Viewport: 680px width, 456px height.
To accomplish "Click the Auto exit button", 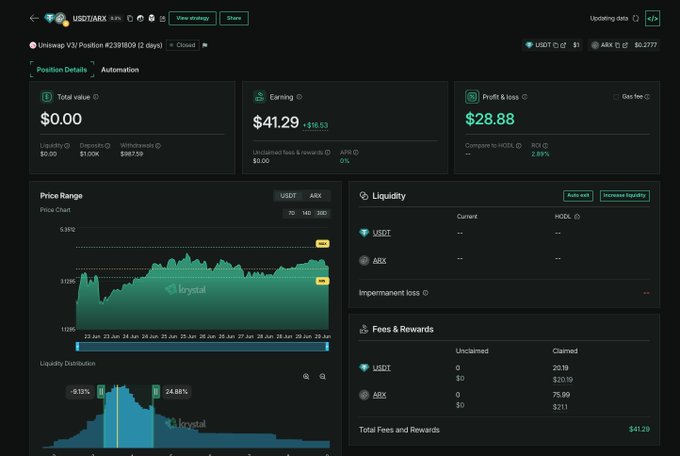I will tap(578, 196).
